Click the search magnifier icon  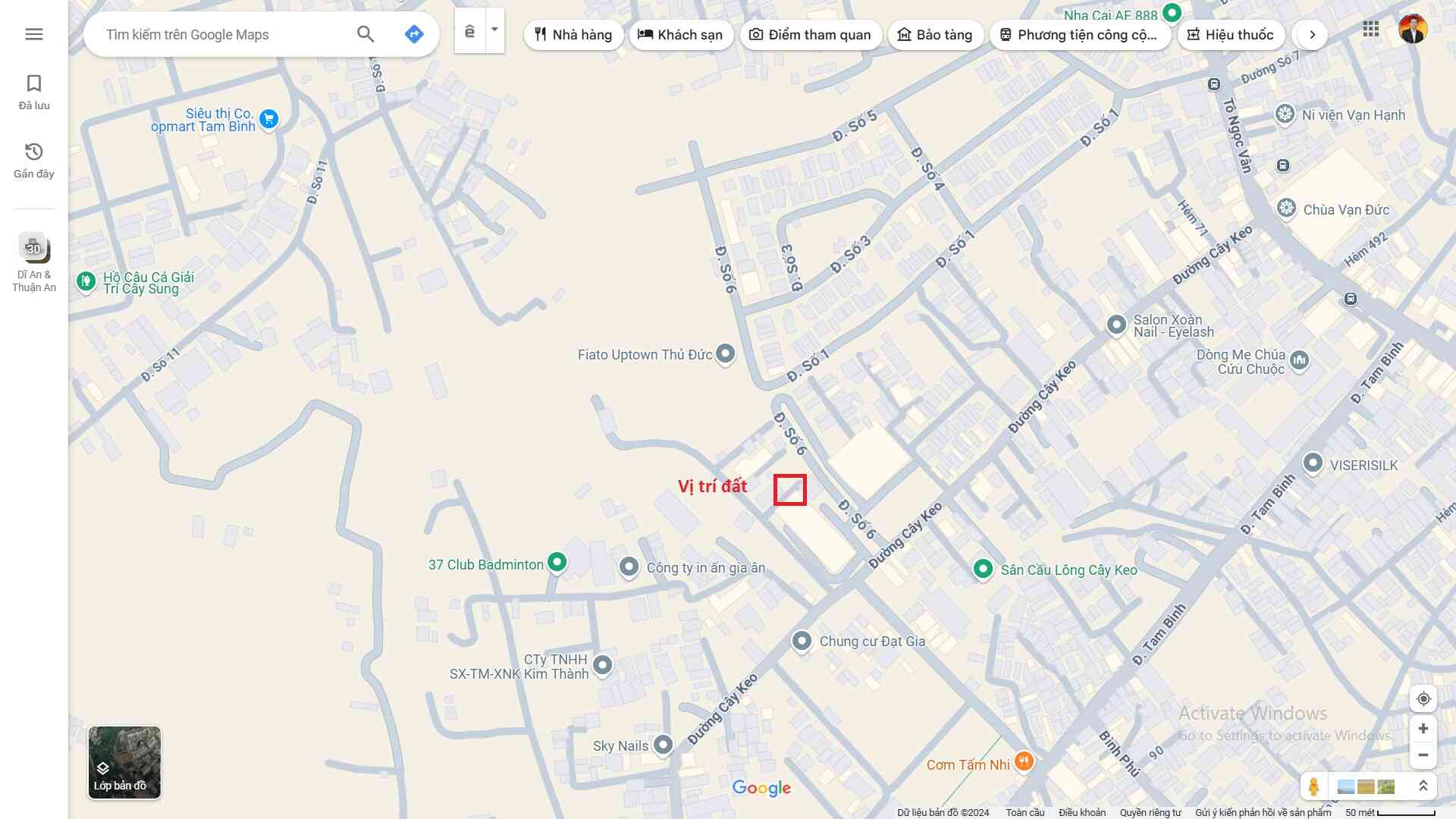(x=366, y=34)
